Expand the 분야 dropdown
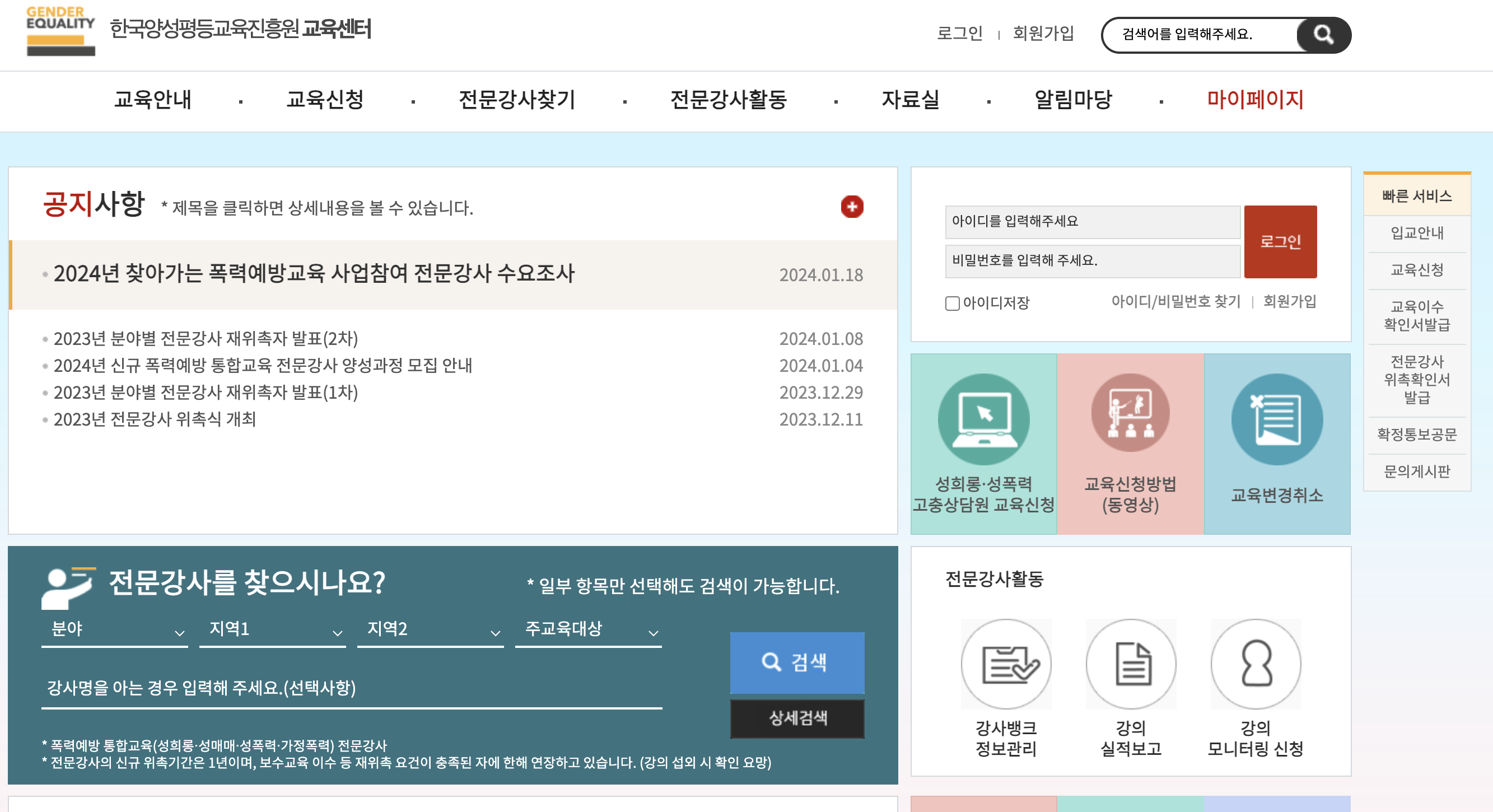Viewport: 1493px width, 812px height. pyautogui.click(x=114, y=631)
